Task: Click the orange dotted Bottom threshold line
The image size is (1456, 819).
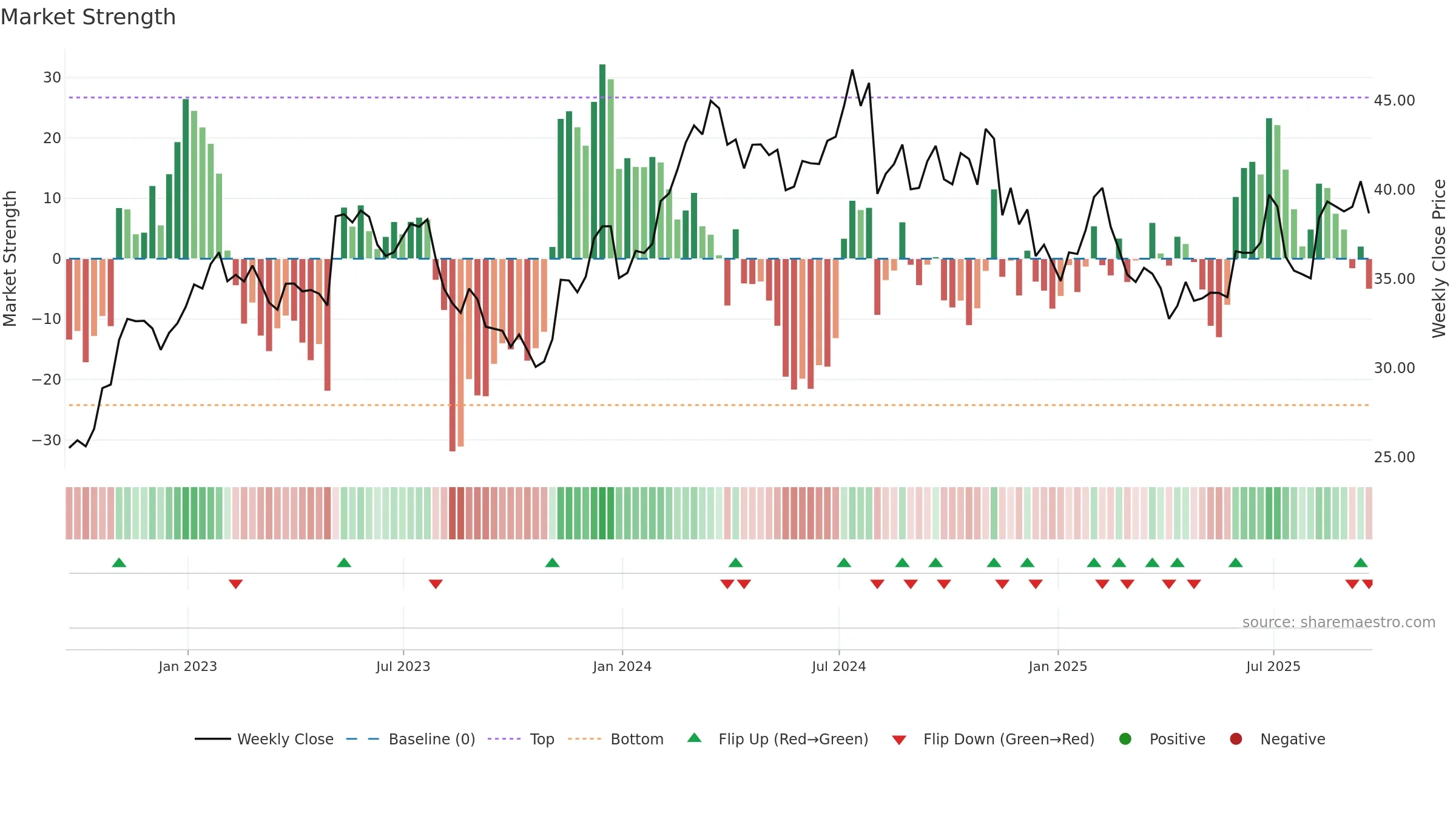Action: (719, 405)
